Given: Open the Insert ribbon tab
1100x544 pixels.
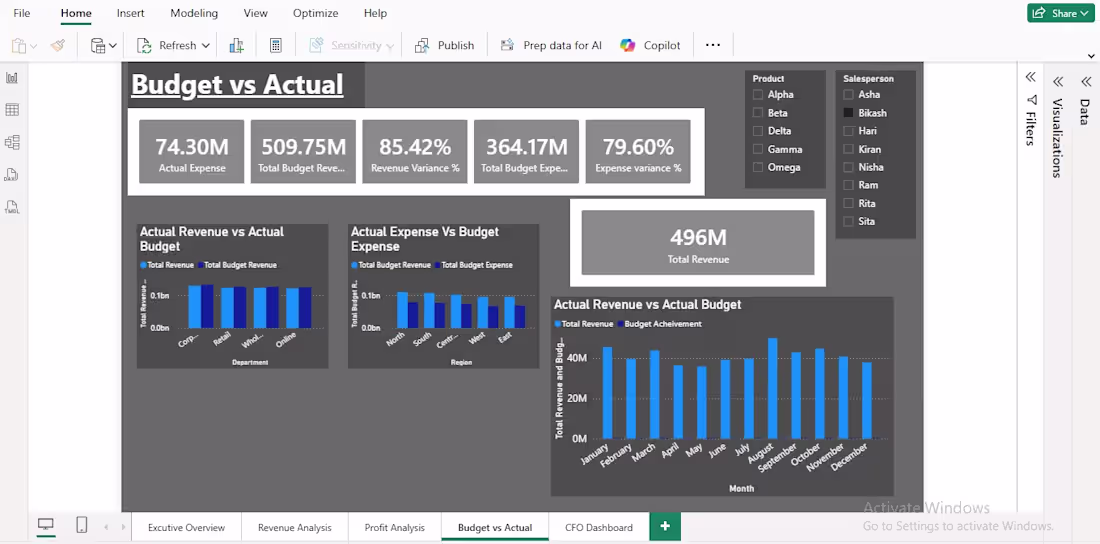Looking at the screenshot, I should tap(130, 13).
